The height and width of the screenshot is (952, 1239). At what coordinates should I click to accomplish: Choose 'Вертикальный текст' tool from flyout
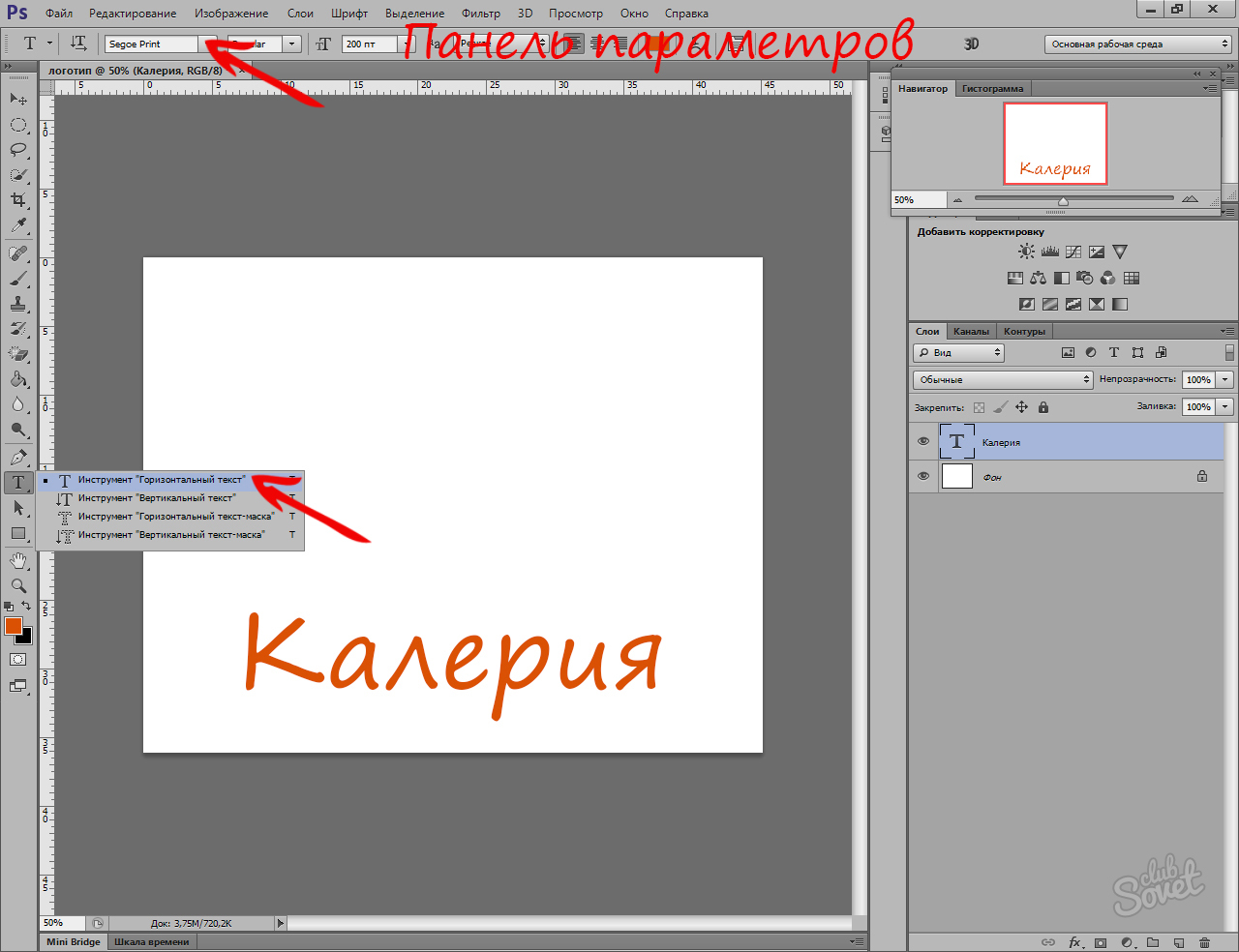[x=156, y=498]
